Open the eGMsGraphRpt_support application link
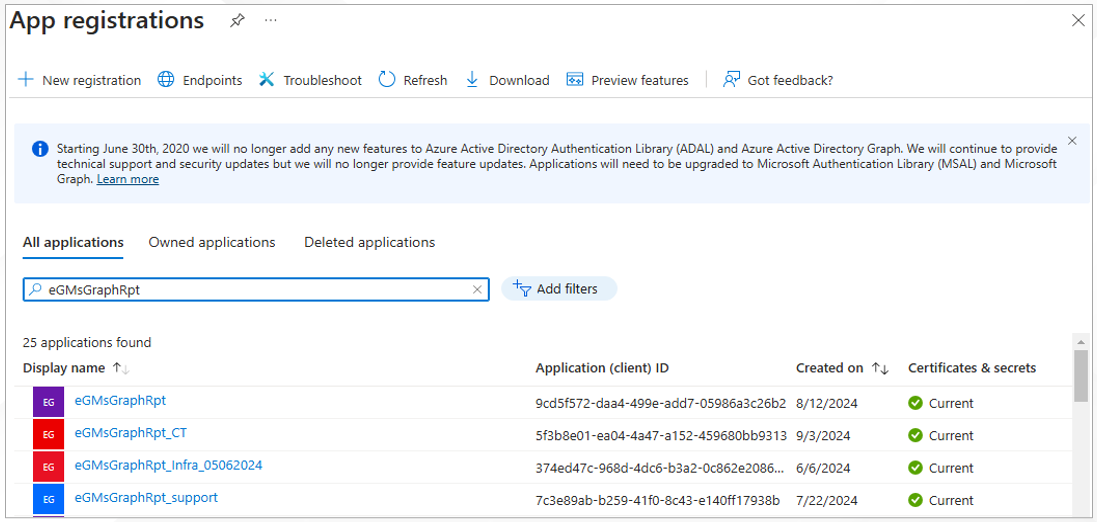Viewport: 1097px width, 522px height. (146, 497)
